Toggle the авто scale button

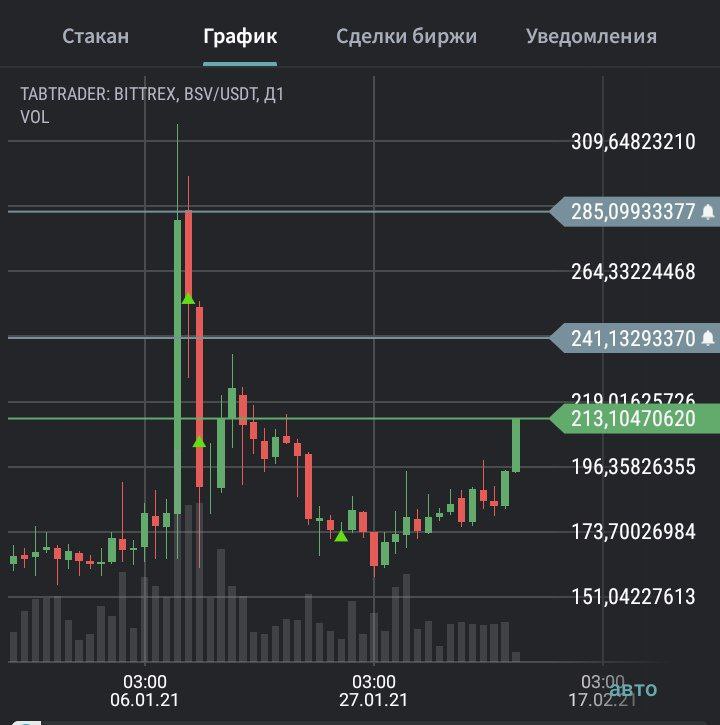tap(634, 689)
